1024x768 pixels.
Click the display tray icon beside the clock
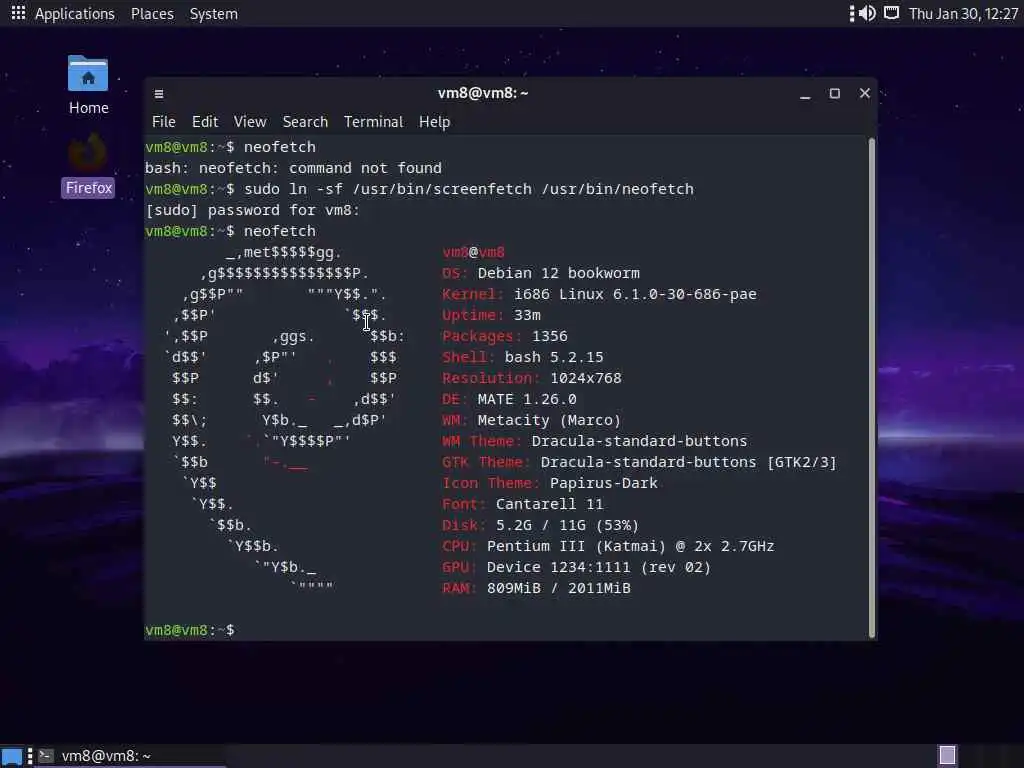891,13
